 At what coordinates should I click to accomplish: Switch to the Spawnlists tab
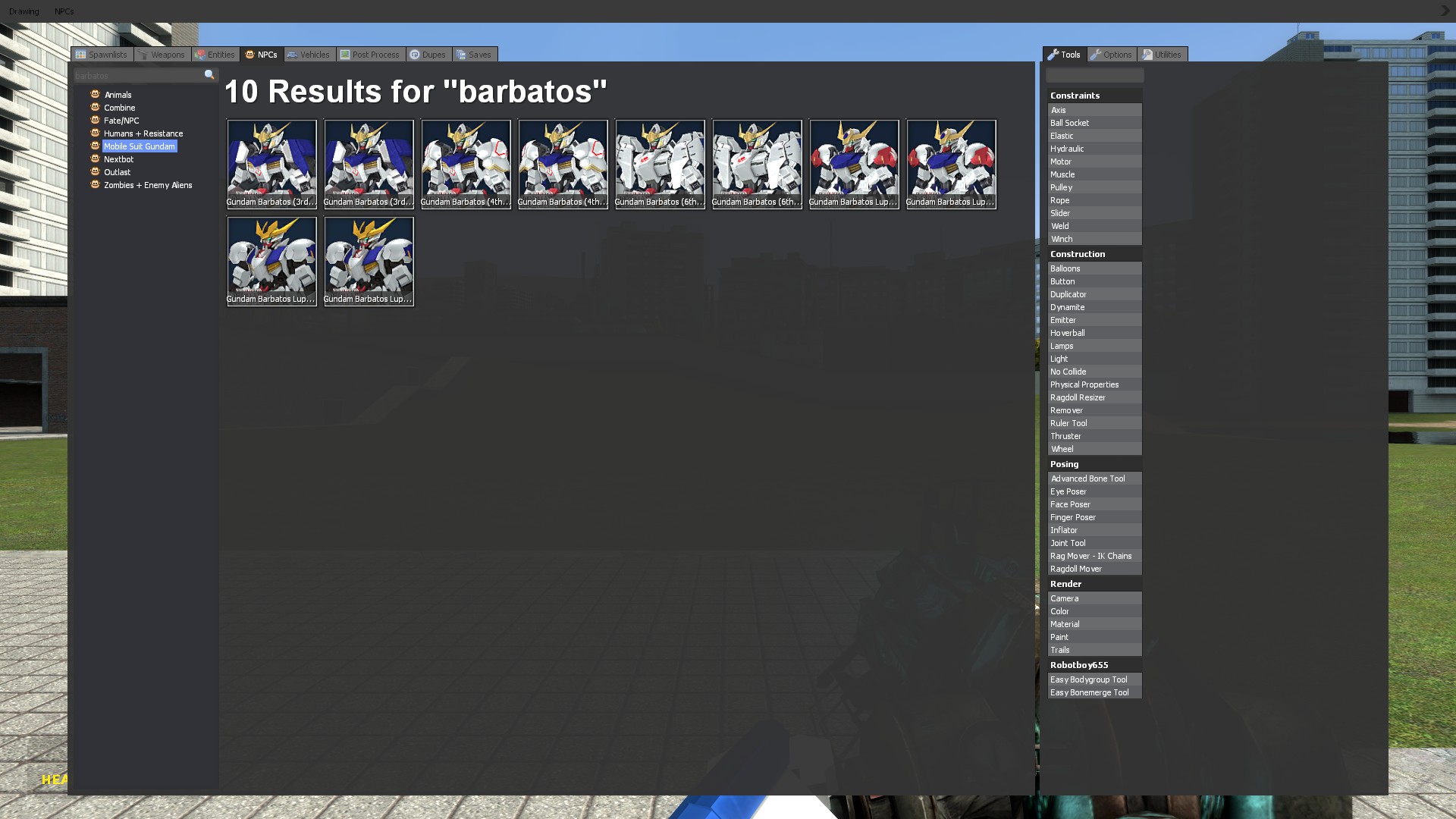click(102, 55)
